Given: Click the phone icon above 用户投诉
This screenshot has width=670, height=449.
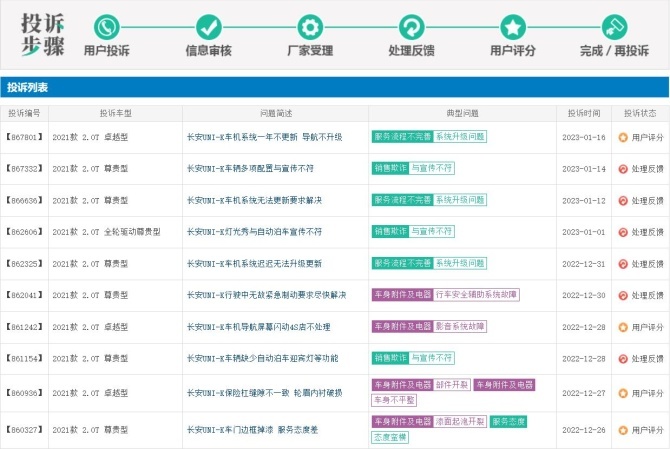Looking at the screenshot, I should 107,27.
